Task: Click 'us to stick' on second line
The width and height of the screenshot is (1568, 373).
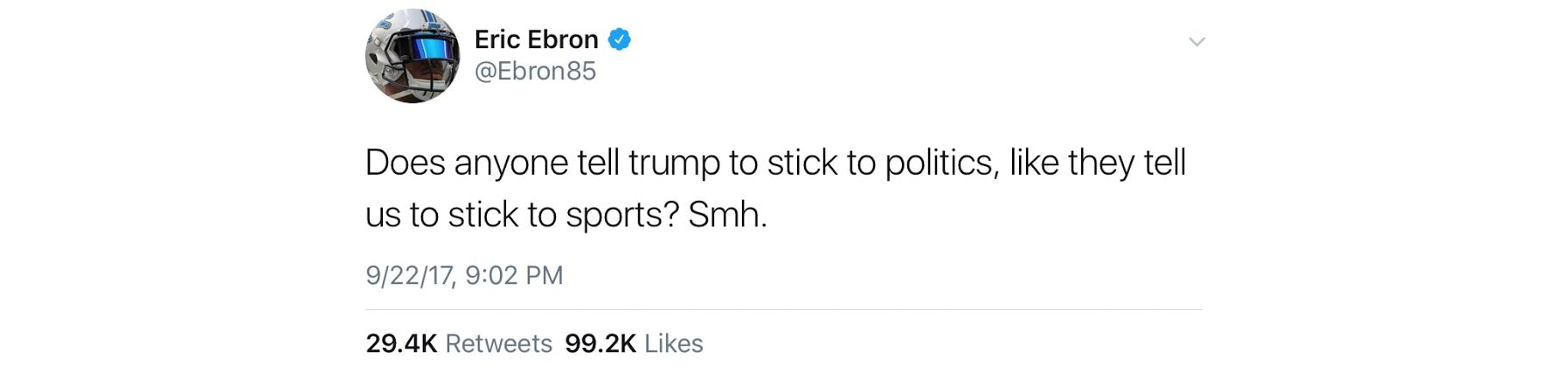Action: tap(441, 215)
